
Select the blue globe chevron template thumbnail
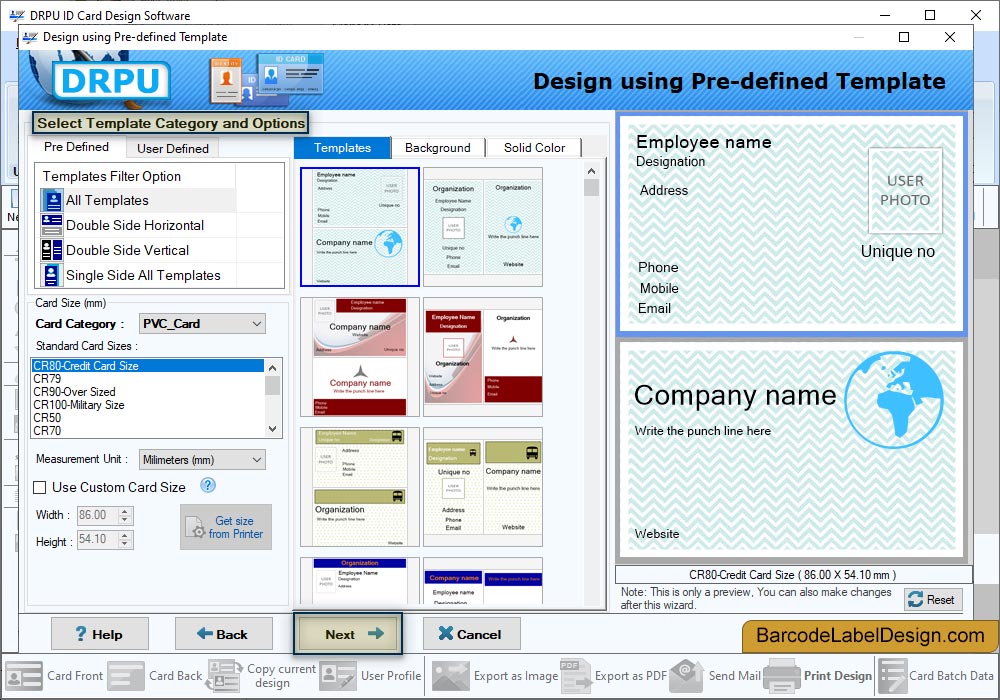(x=360, y=228)
